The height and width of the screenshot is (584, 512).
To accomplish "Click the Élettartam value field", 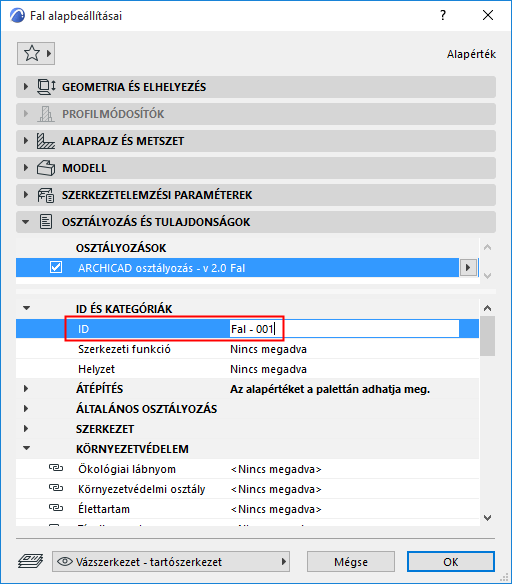I will [x=276, y=509].
